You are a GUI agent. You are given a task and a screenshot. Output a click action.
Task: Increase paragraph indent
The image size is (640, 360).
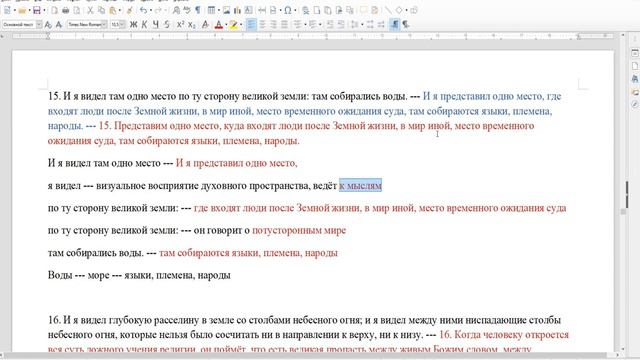point(329,24)
